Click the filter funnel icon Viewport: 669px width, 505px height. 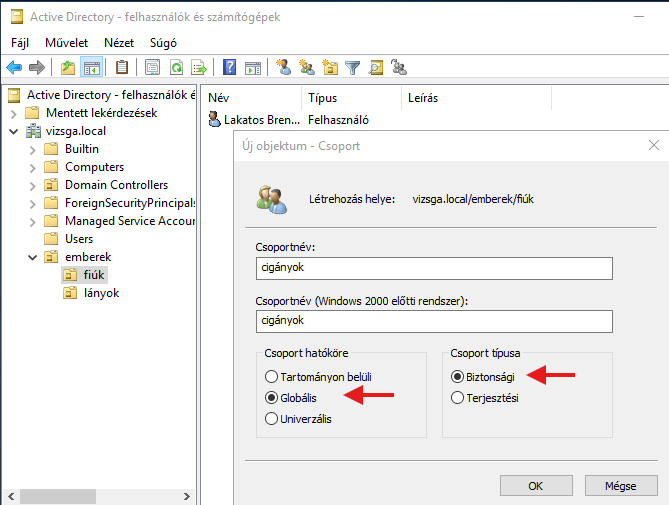352,68
